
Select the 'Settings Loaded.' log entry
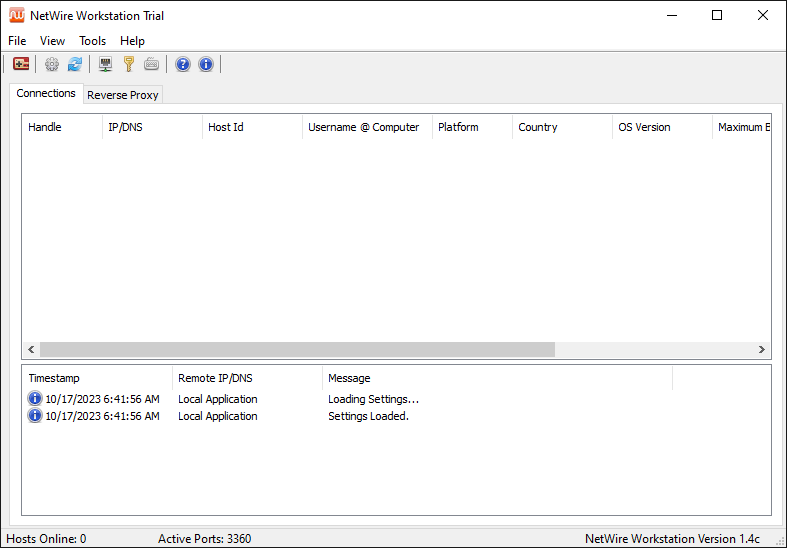tap(368, 416)
